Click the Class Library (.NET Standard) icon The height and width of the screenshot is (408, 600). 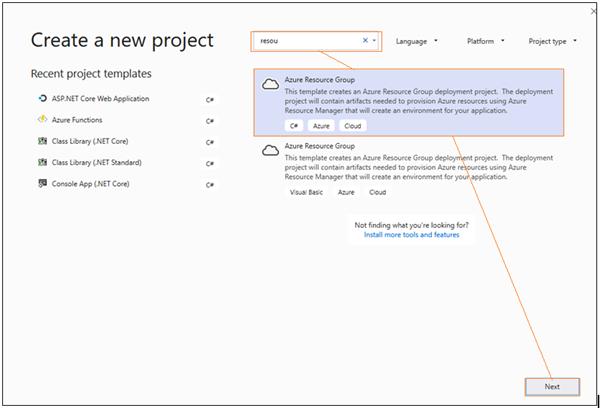pos(41,162)
